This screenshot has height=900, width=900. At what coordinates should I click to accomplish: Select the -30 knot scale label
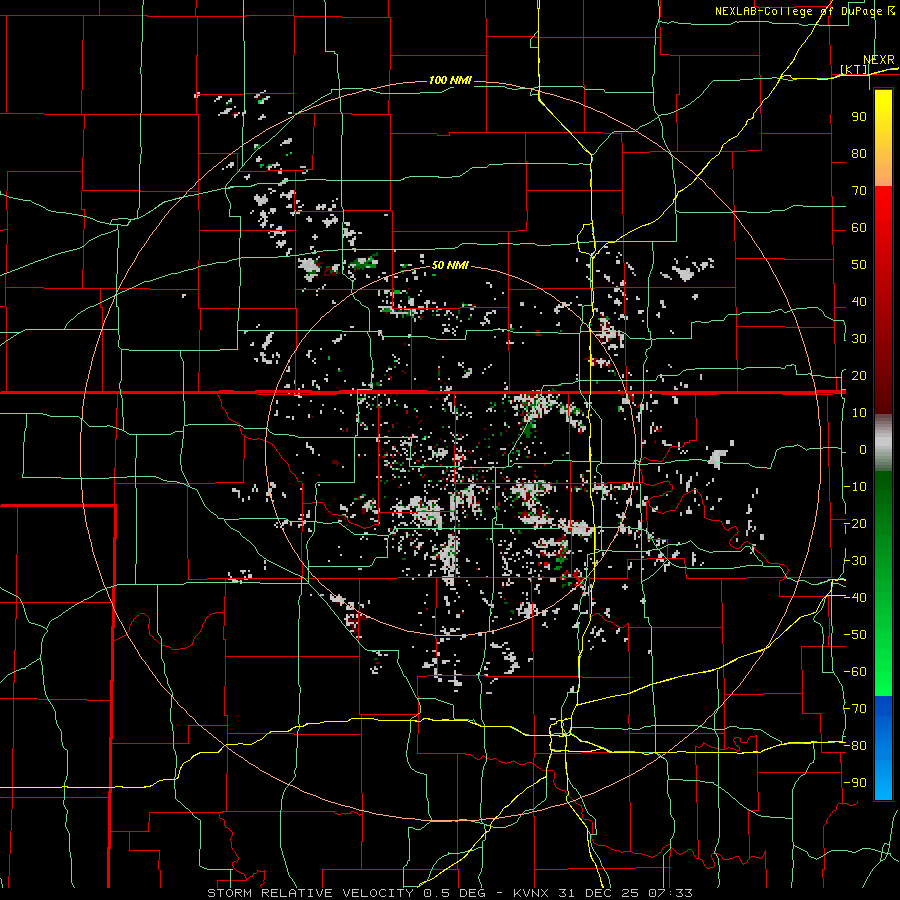pyautogui.click(x=855, y=561)
